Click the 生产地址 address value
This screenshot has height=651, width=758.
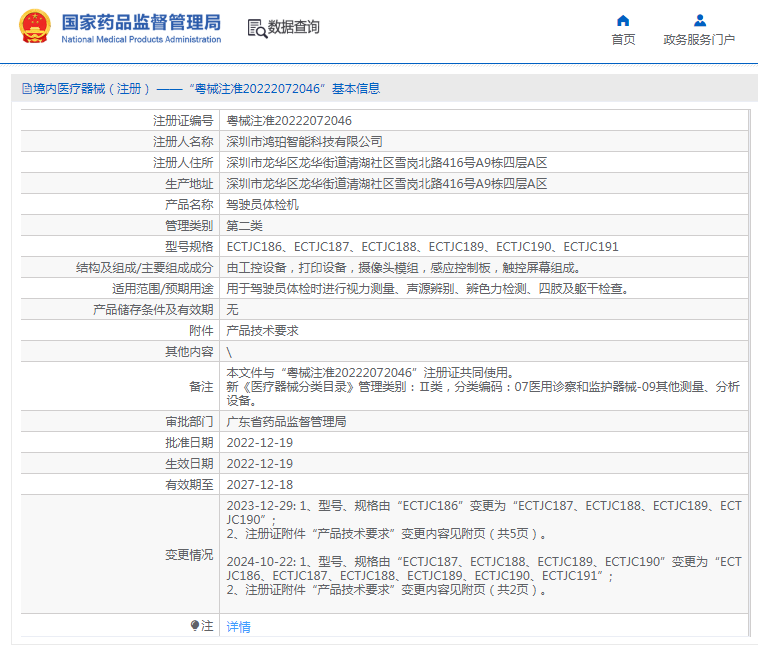[387, 184]
